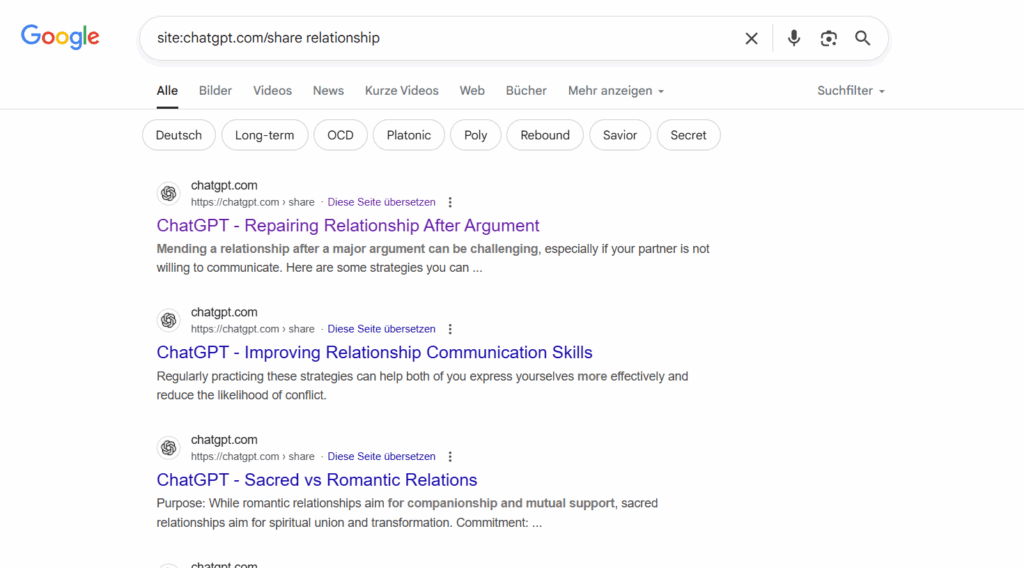
Task: Click the chatgpt.com URL of Sacred vs Romantic result
Action: 253,456
